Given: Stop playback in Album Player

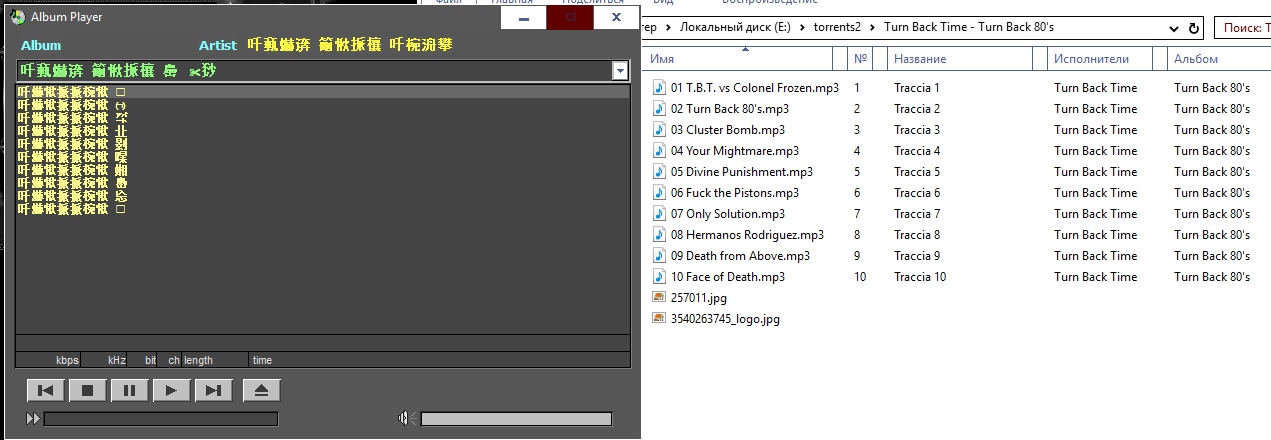Looking at the screenshot, I should 87,391.
